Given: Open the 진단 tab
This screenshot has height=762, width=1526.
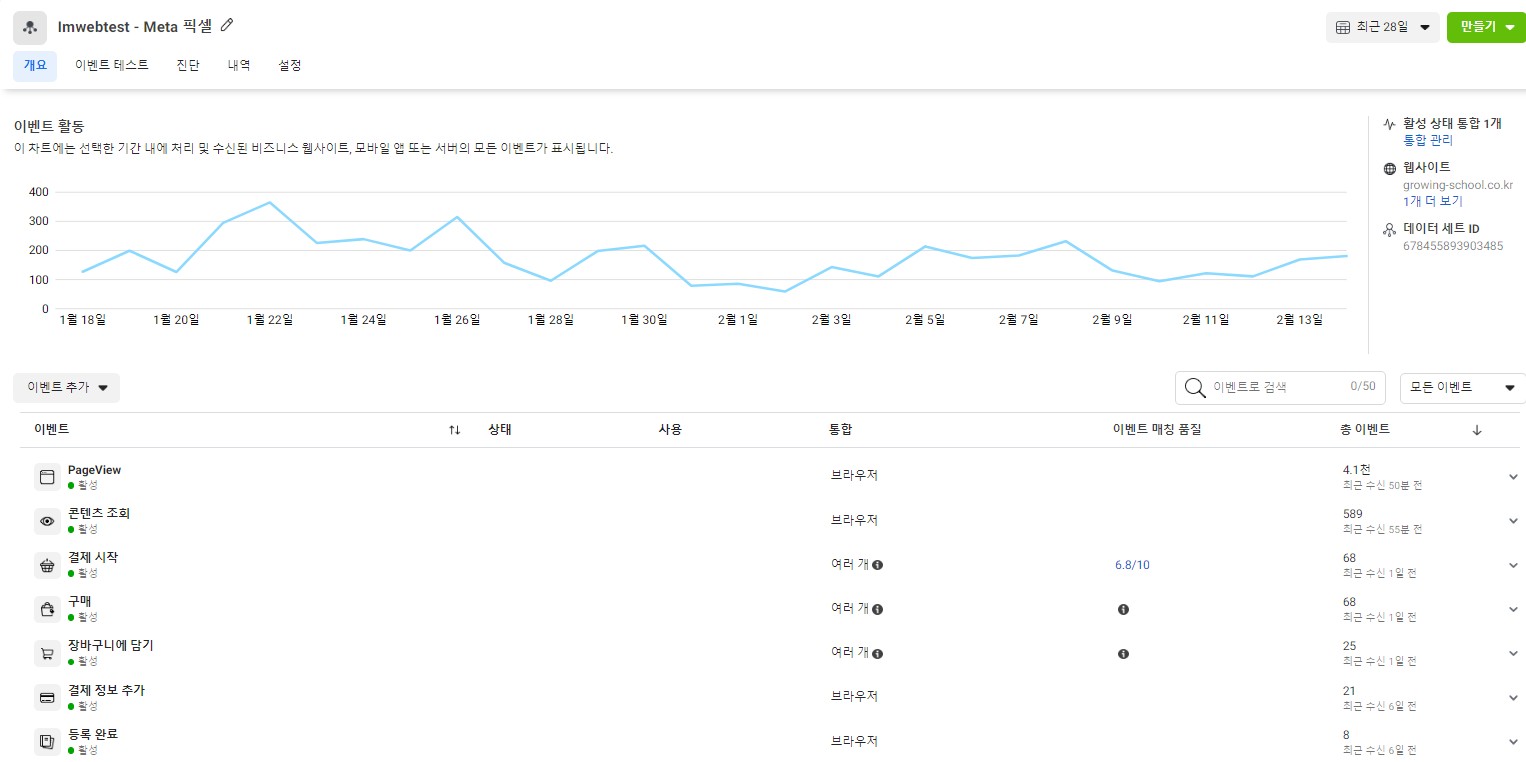Looking at the screenshot, I should click(188, 66).
